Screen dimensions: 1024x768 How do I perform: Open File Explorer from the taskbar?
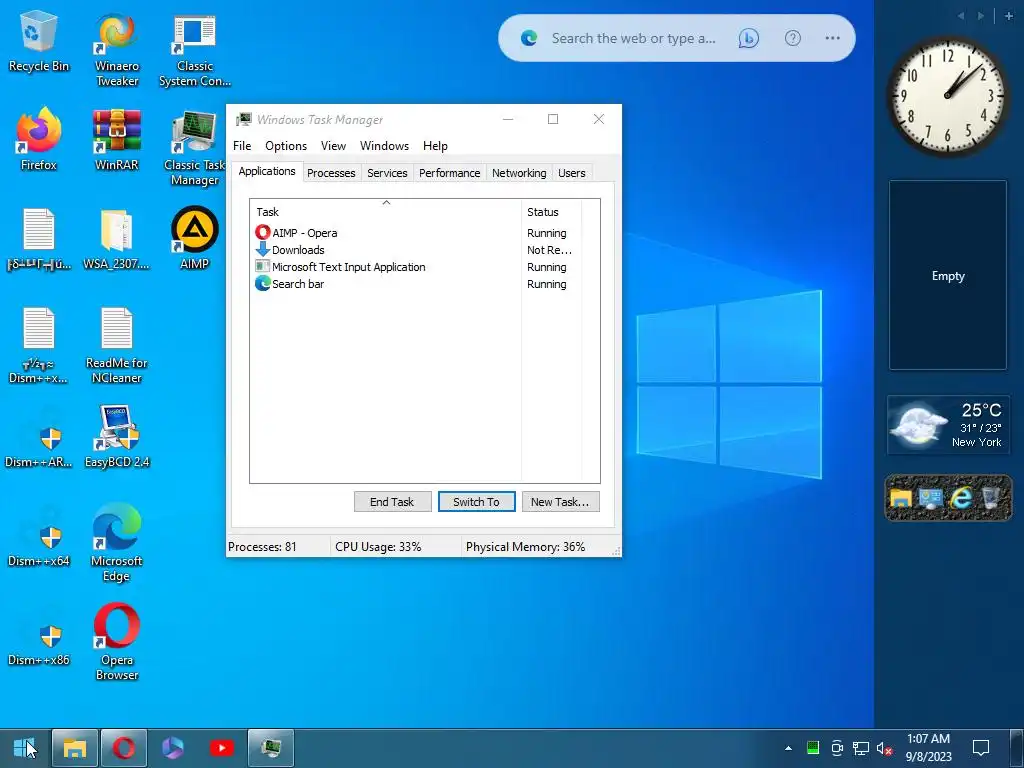click(x=74, y=748)
